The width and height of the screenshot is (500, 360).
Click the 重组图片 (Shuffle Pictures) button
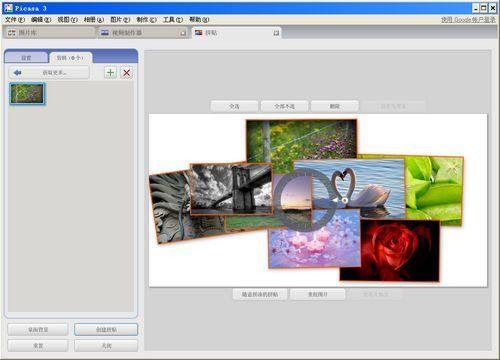(x=317, y=294)
